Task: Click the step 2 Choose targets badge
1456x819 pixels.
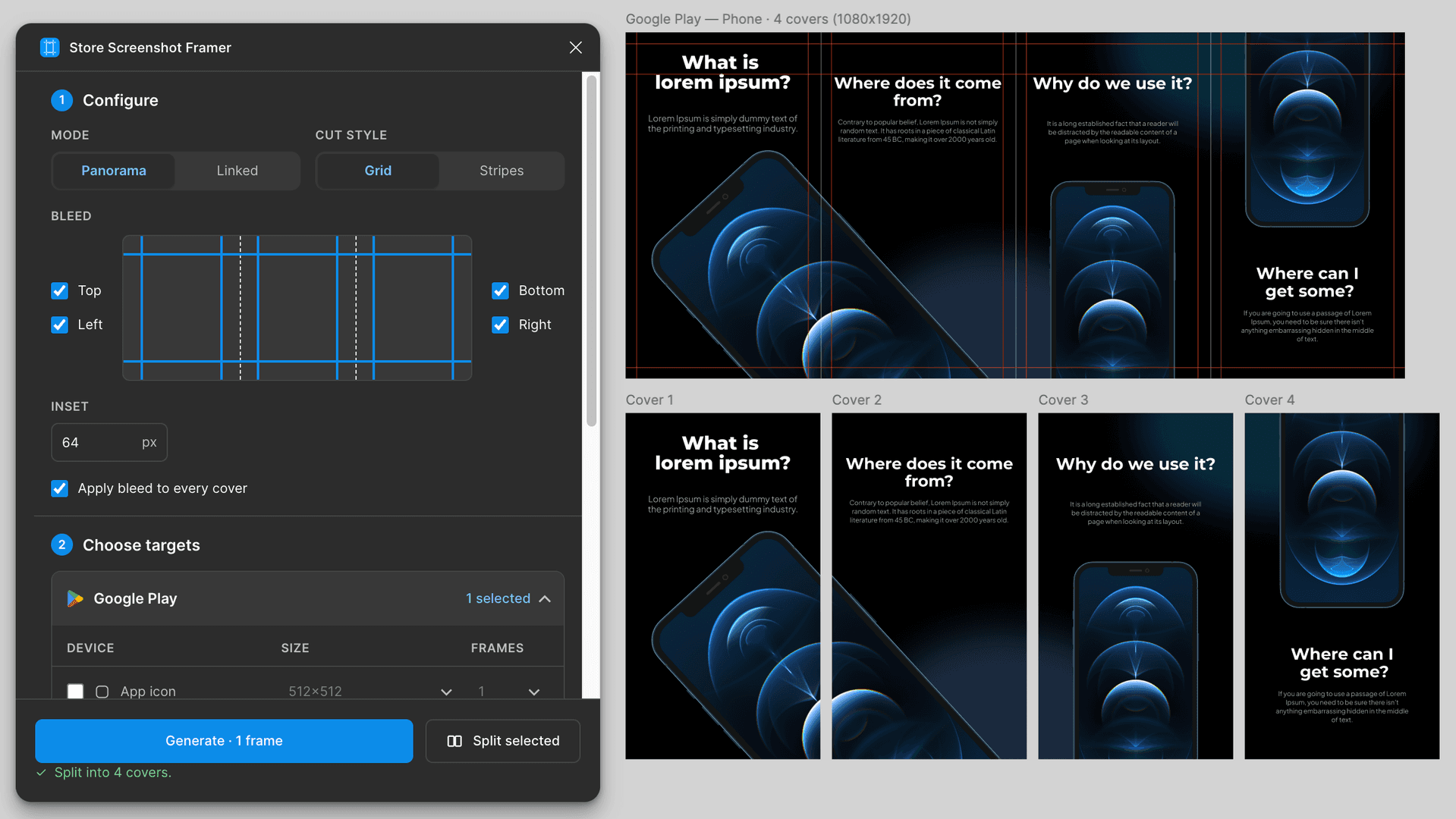Action: (61, 544)
